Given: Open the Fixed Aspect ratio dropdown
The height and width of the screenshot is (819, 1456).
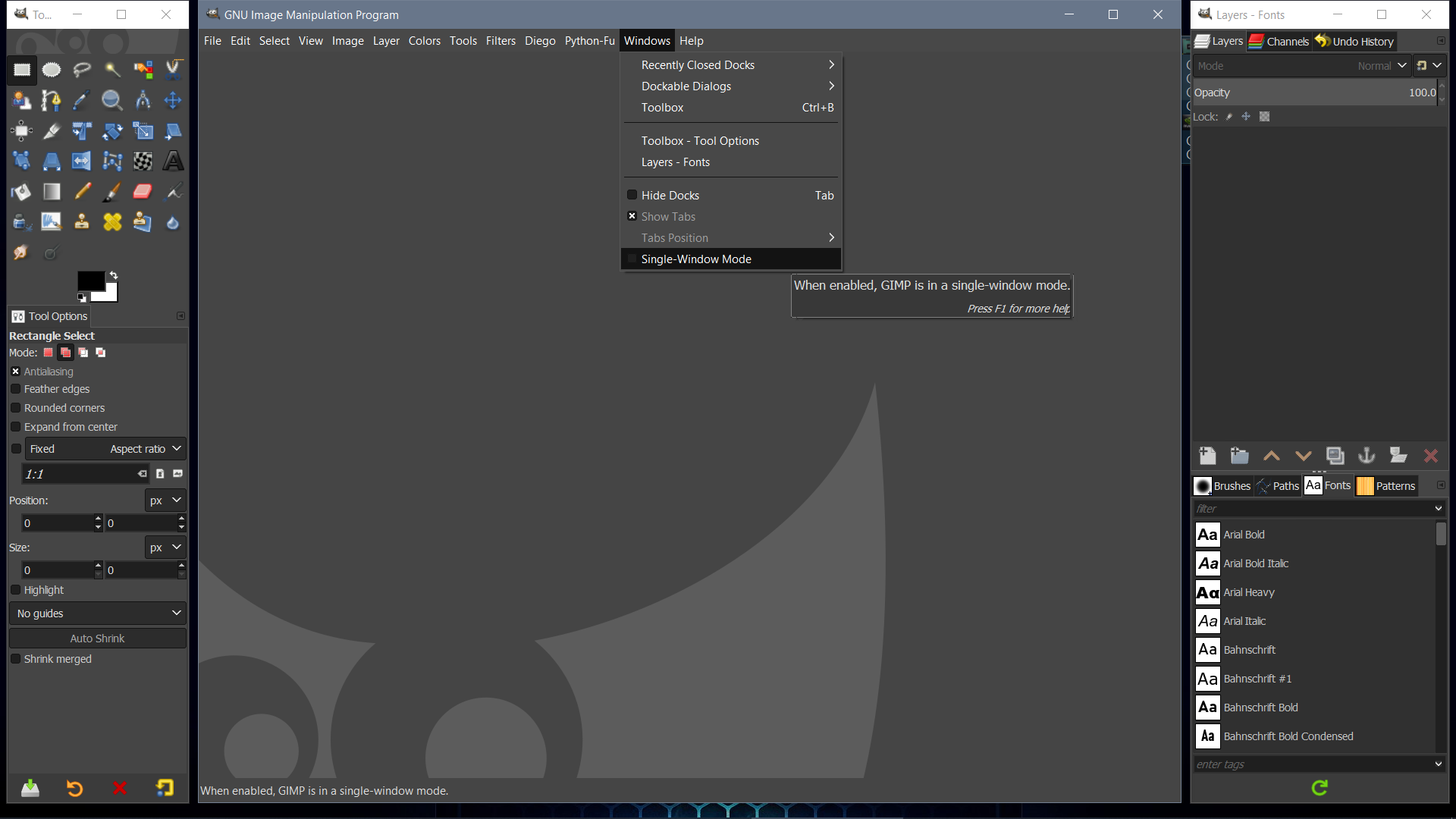Looking at the screenshot, I should point(105,449).
